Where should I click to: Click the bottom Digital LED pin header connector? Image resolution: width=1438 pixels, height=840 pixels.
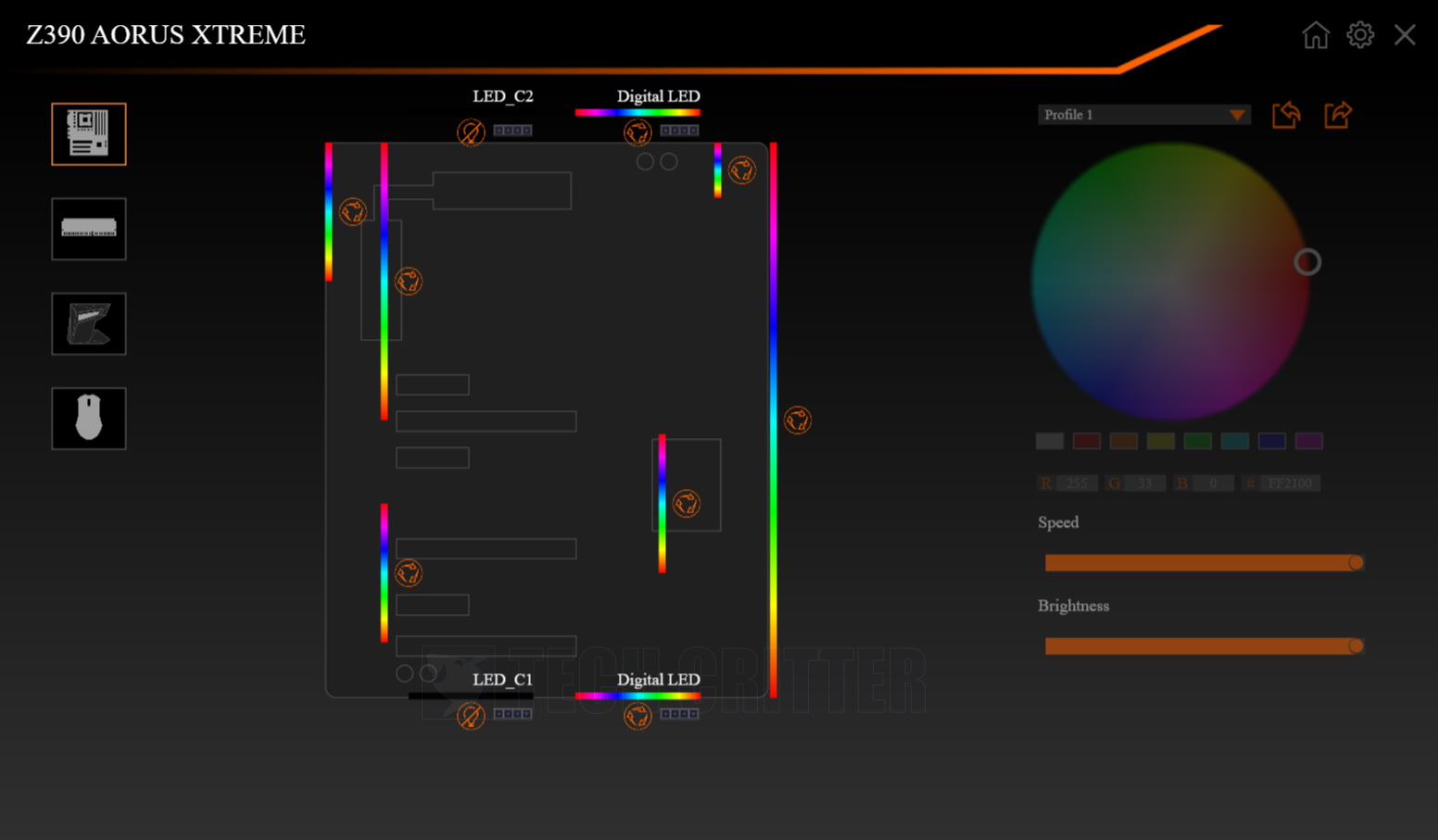pos(679,714)
